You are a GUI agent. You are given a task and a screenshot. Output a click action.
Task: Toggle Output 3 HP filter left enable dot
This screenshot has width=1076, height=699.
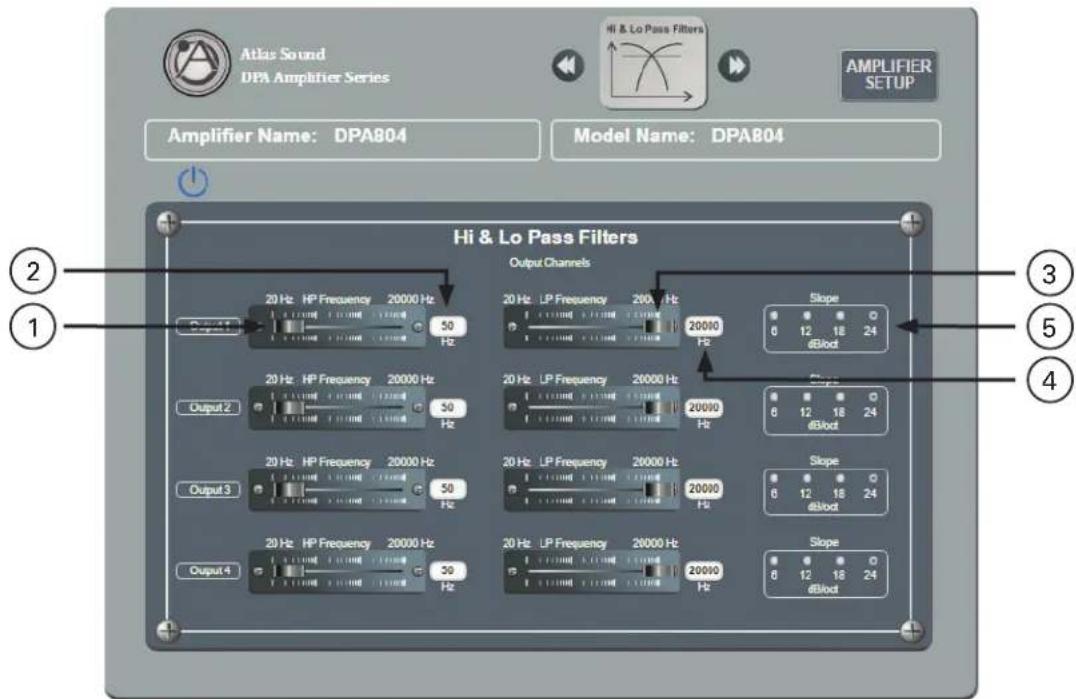[x=258, y=490]
